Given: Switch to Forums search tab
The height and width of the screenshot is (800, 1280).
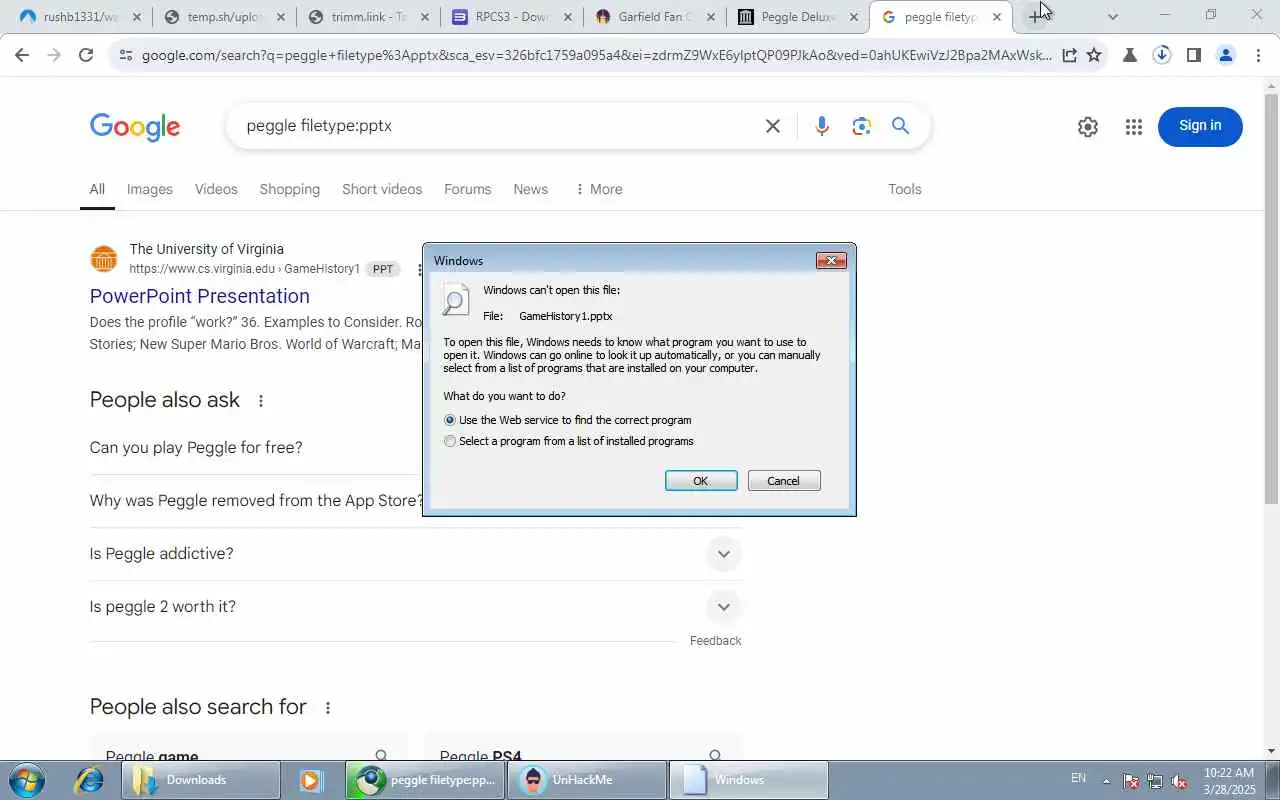Looking at the screenshot, I should pyautogui.click(x=468, y=189).
